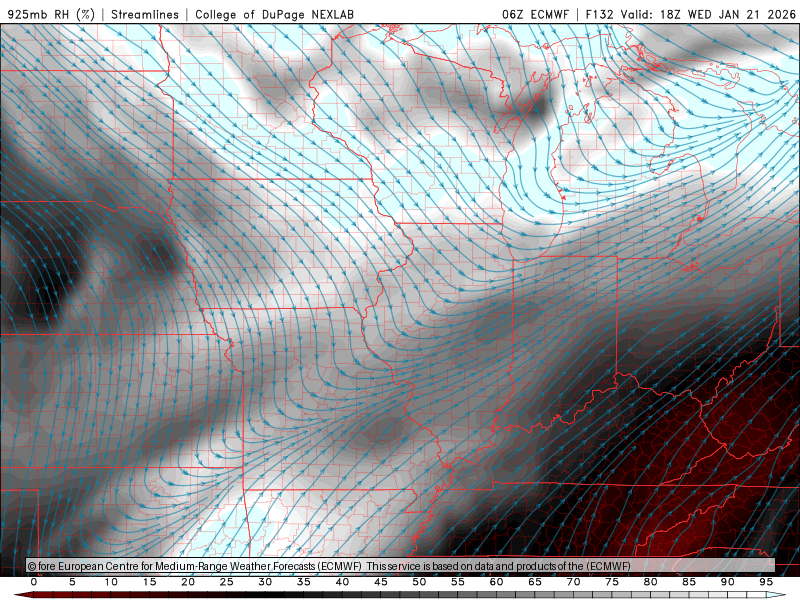Image resolution: width=800 pixels, height=600 pixels.
Task: Click the colorbar value "80"
Action: (x=651, y=582)
